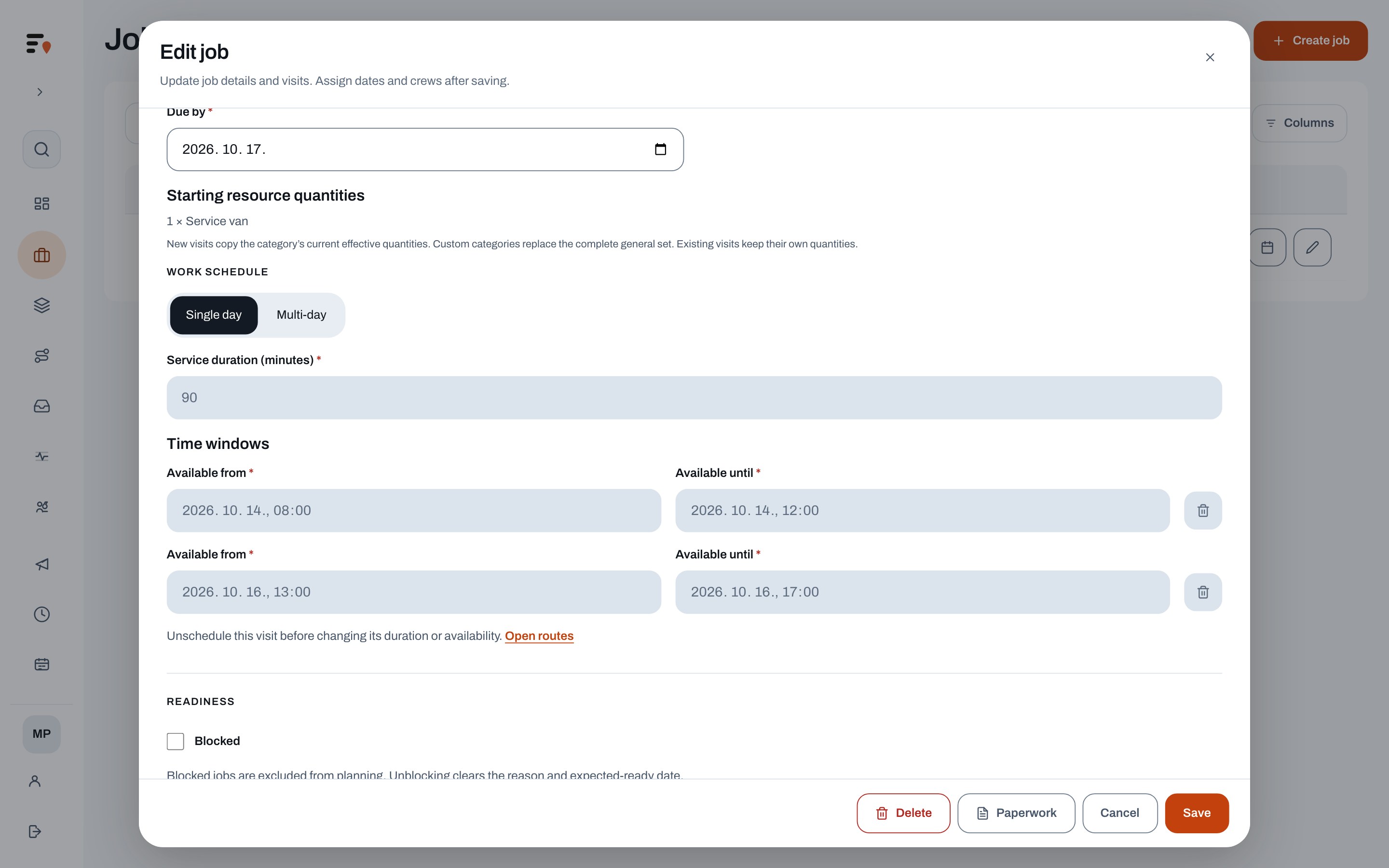The height and width of the screenshot is (868, 1389).
Task: Open the megaphone announcements icon
Action: click(x=41, y=564)
